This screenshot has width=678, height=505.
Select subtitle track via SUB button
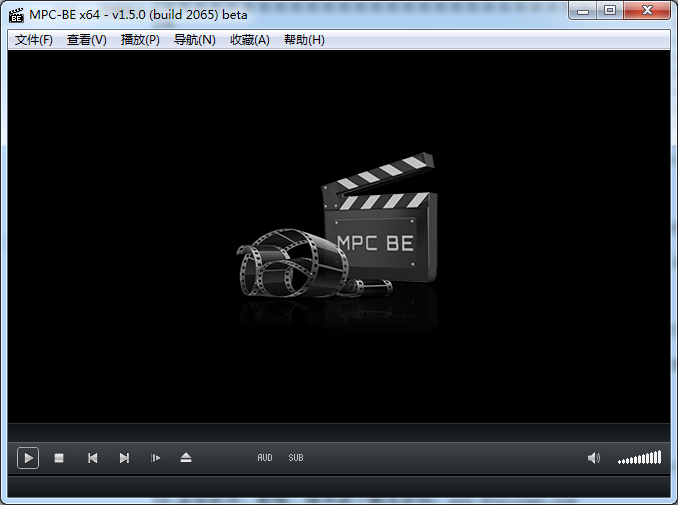296,458
